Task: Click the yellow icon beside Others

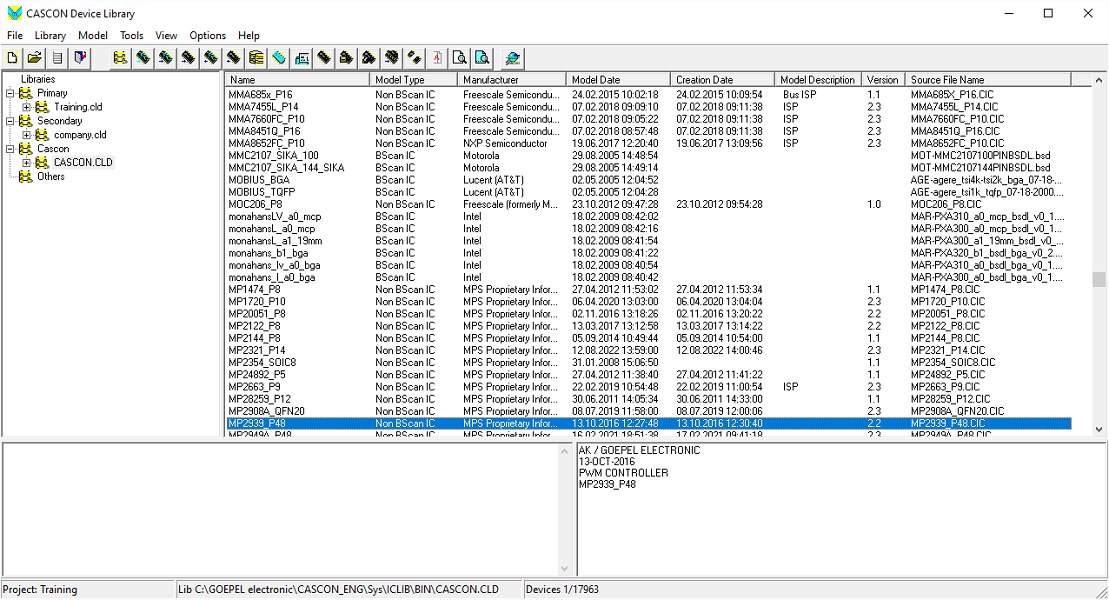Action: pos(25,177)
